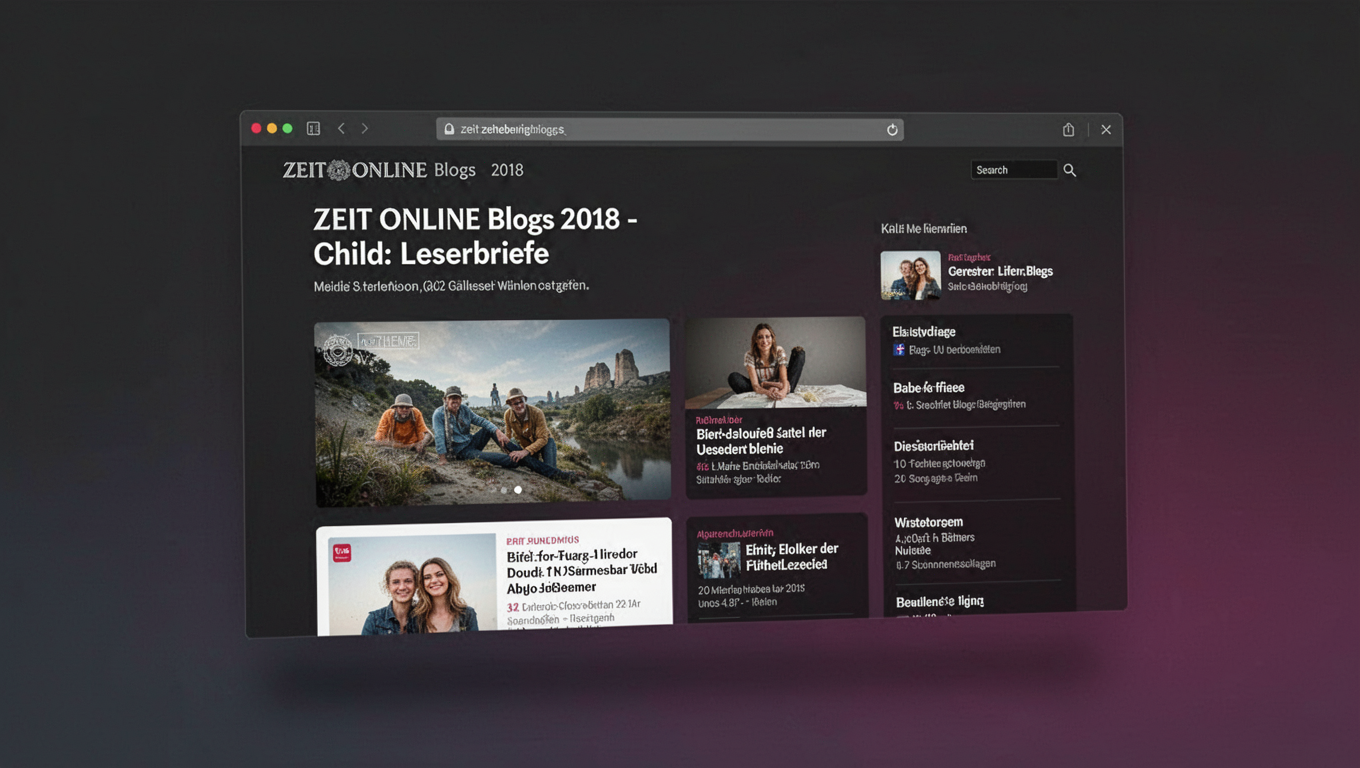Open the Babe fe ffieee sidebar link
Viewport: 1360px width, 768px height.
tap(928, 387)
